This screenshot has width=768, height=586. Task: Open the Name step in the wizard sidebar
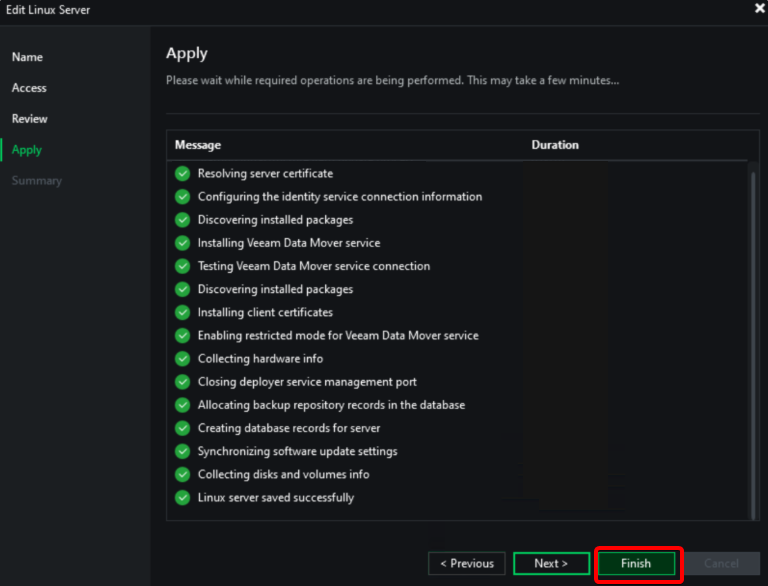point(27,58)
